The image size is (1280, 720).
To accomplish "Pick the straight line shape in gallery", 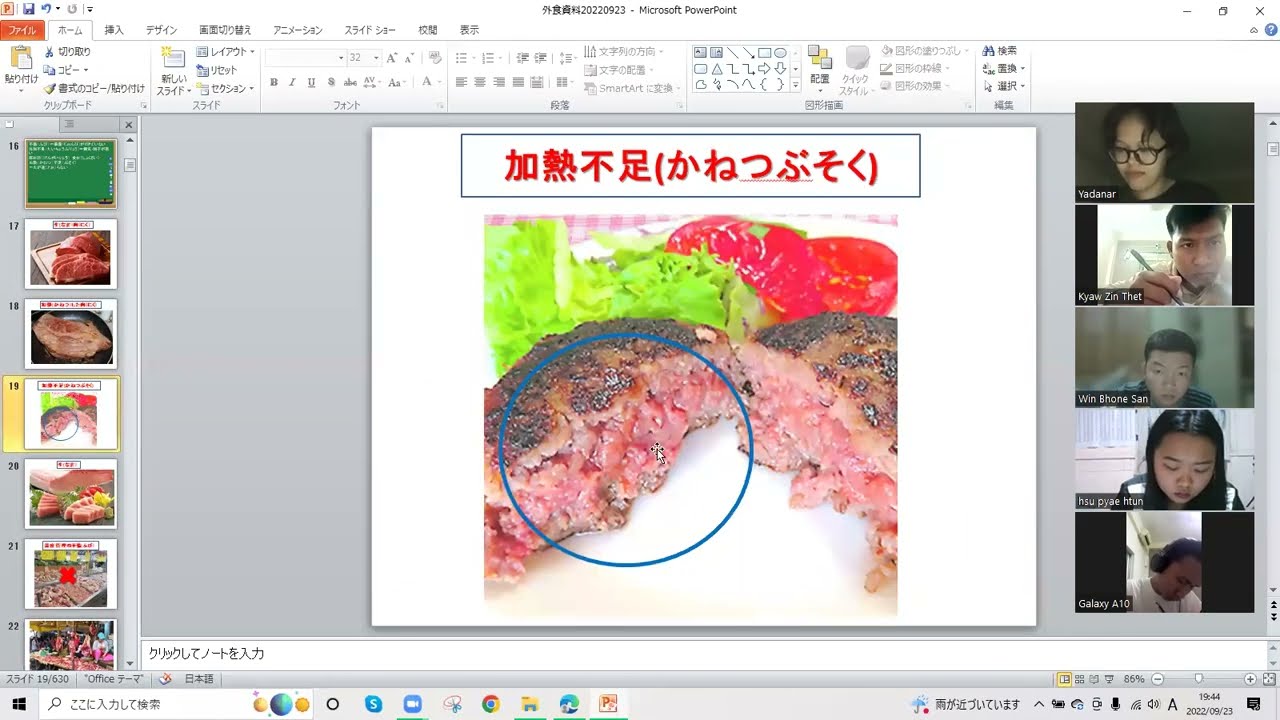I will [x=733, y=53].
